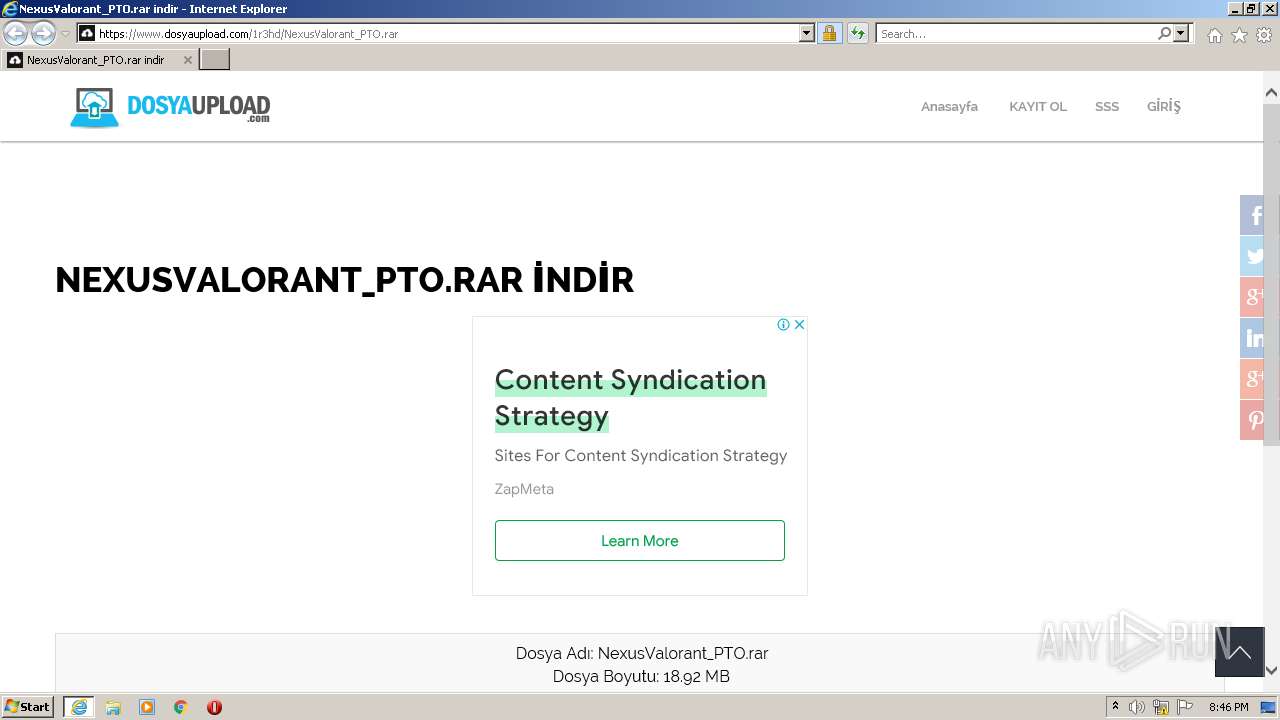
Task: Click the Dosya Adı: NexusValorant_PTO.rar text
Action: [x=642, y=653]
